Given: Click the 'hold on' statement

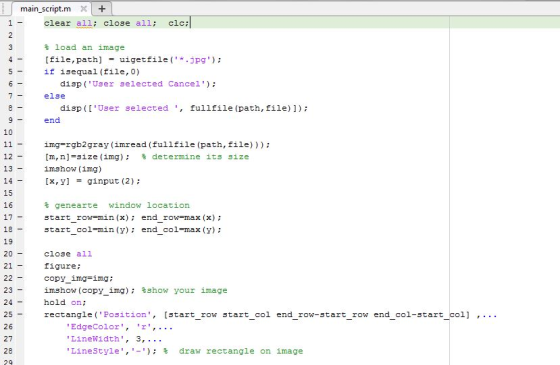Looking at the screenshot, I should point(65,302).
